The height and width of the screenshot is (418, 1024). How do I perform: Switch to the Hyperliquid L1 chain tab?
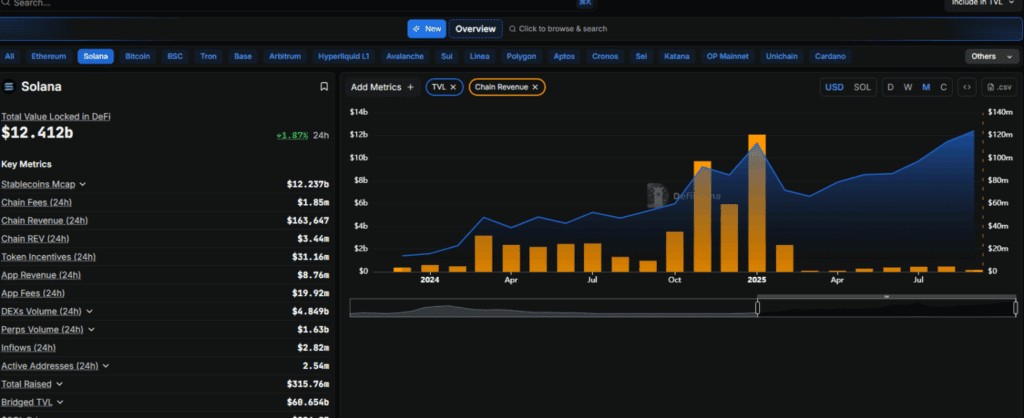point(344,56)
